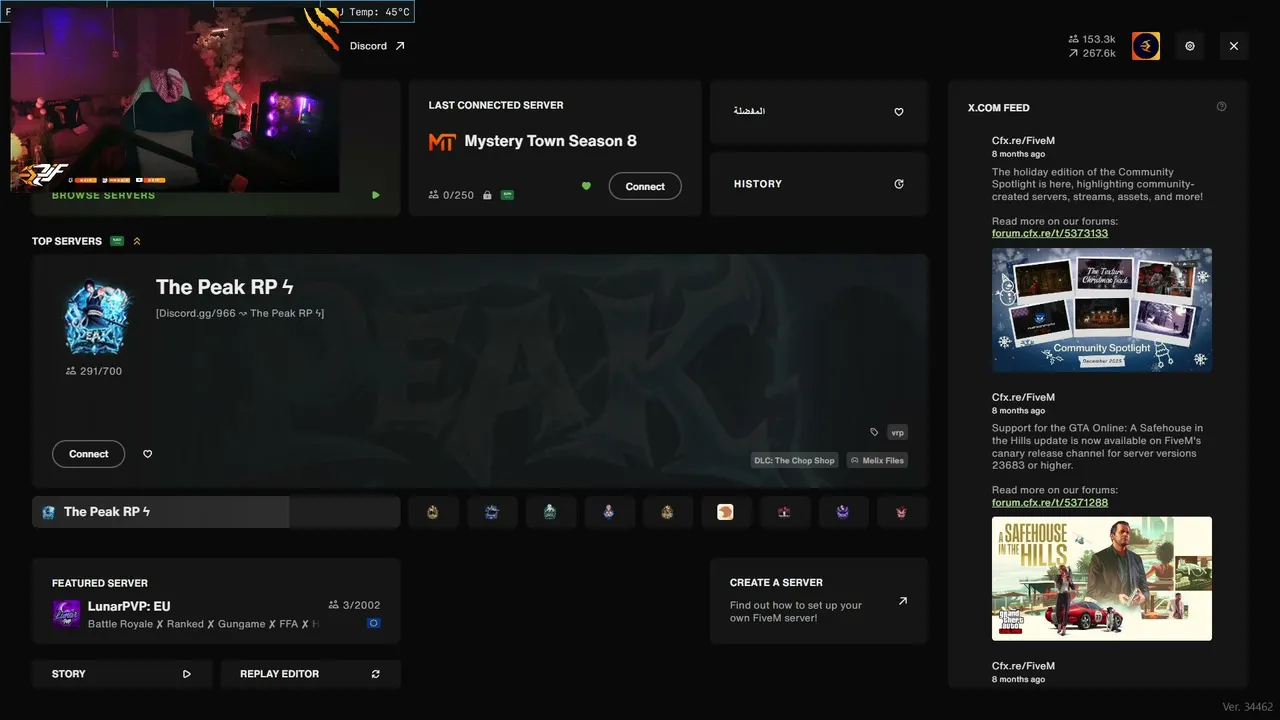
Task: Click the BROWSE SERVERS button
Action: click(103, 195)
